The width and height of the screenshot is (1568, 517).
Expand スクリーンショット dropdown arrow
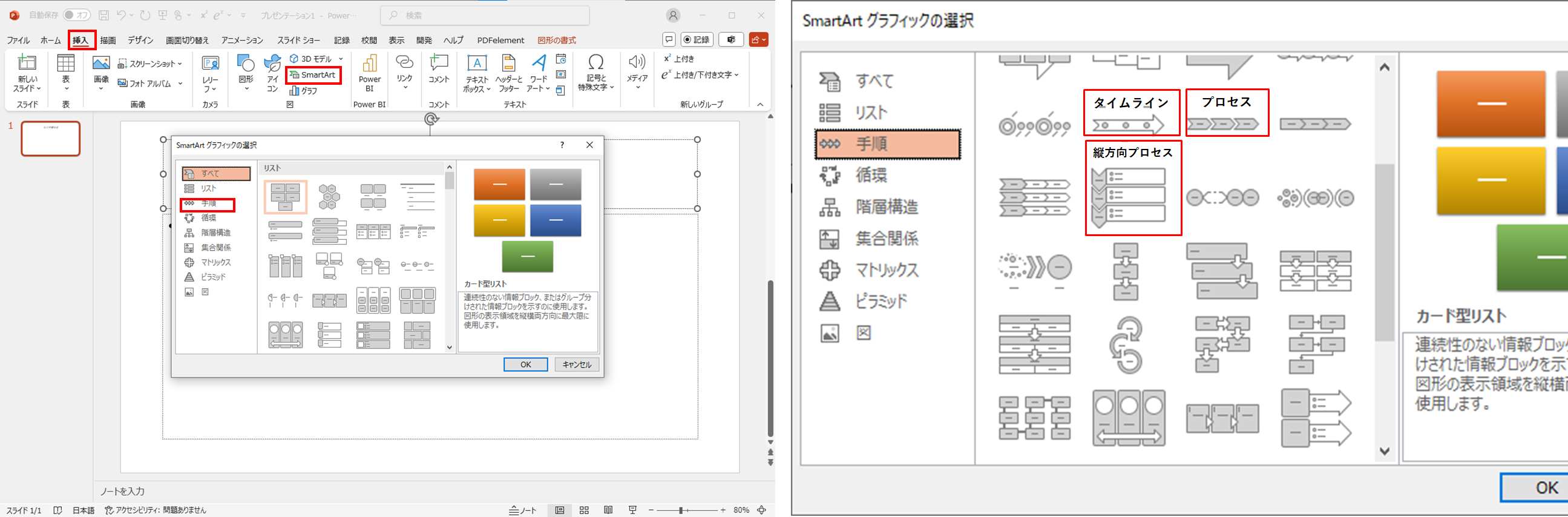(x=180, y=64)
